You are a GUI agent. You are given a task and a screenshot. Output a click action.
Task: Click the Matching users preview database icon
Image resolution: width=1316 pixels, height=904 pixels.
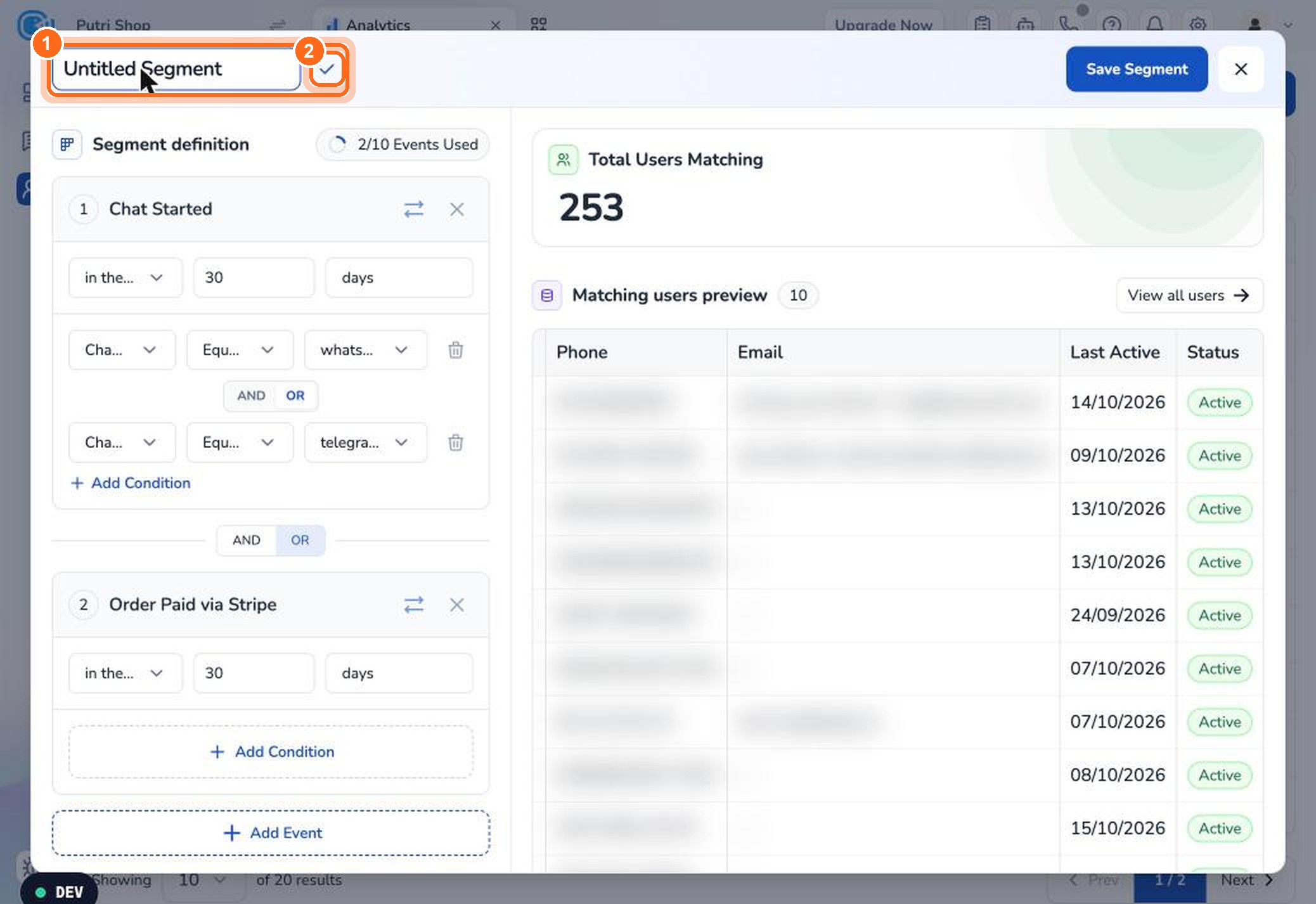[x=546, y=295]
